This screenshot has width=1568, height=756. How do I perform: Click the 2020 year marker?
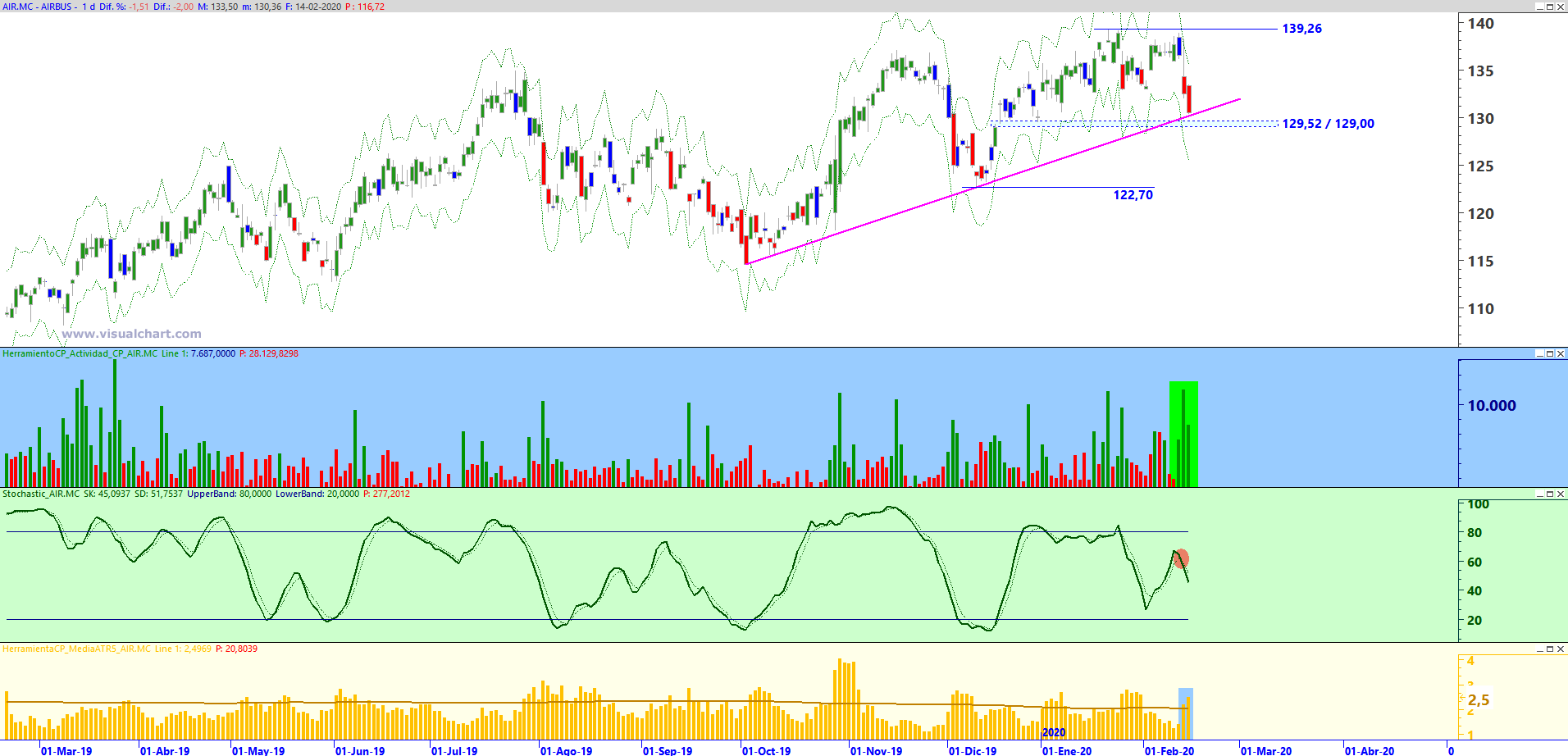tap(1054, 732)
